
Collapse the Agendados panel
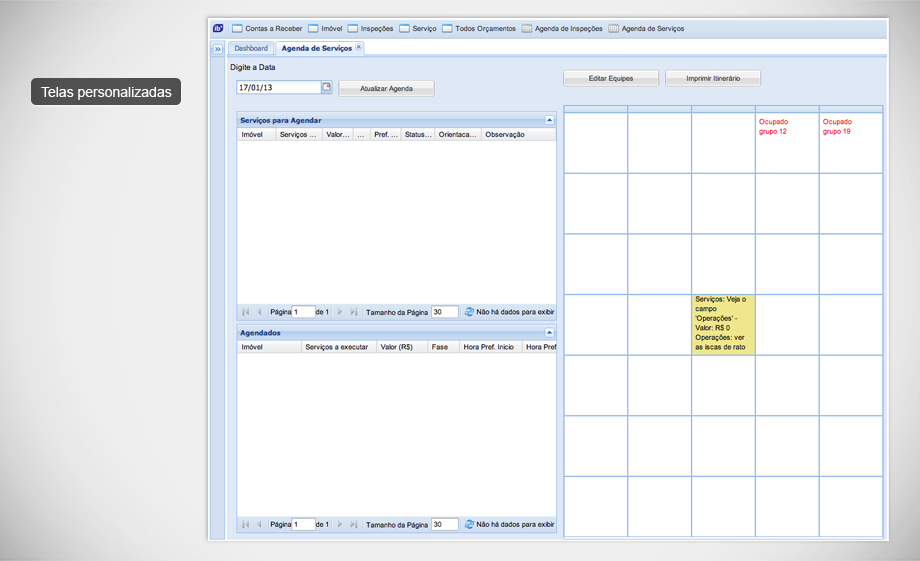pos(549,332)
